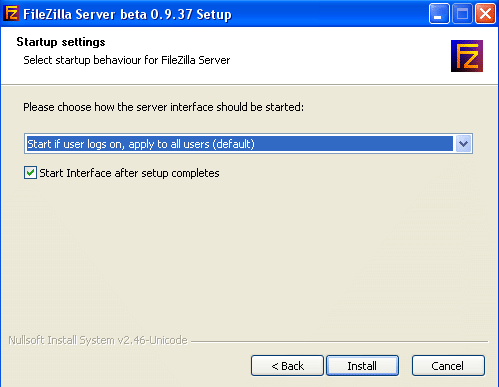Select the 'Start if user logs on' combo box

248,144
